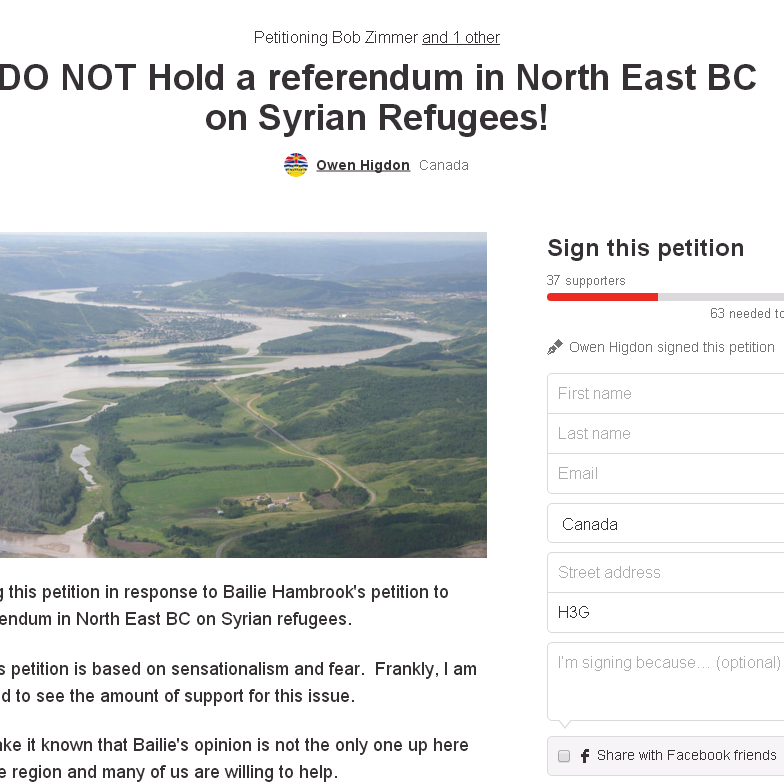Click the Street address field
This screenshot has width=784, height=784.
click(x=666, y=572)
